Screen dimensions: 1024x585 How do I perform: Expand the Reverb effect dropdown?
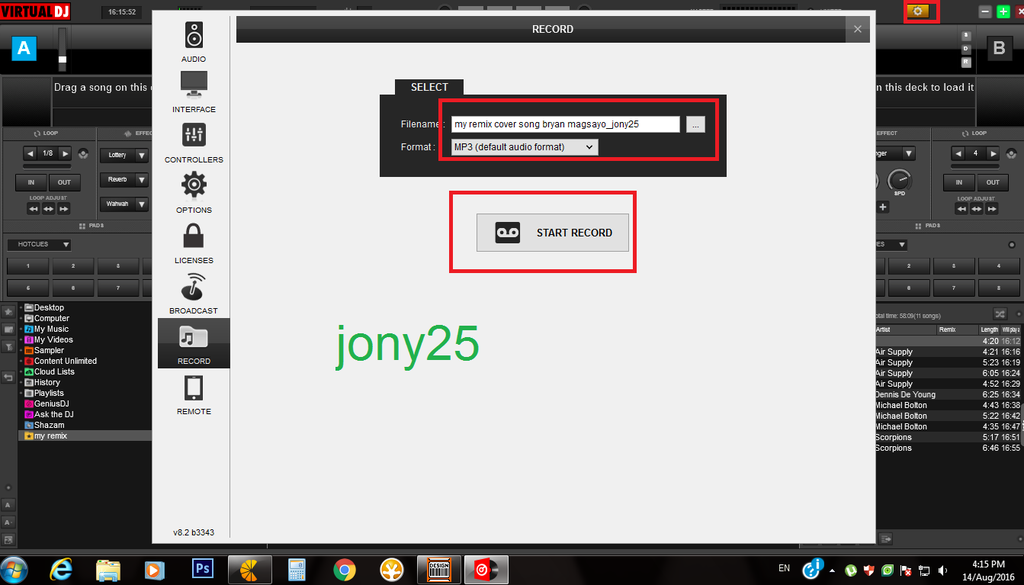[125, 180]
